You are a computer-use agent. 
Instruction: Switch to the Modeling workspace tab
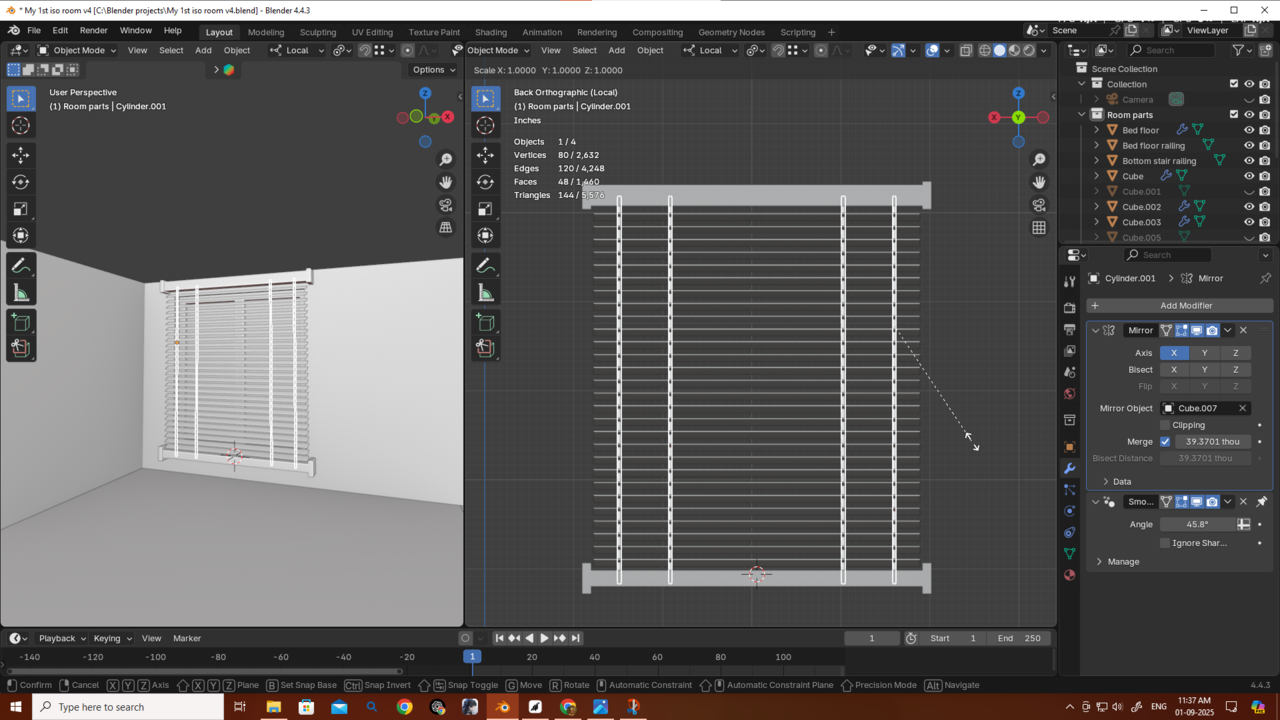point(266,32)
